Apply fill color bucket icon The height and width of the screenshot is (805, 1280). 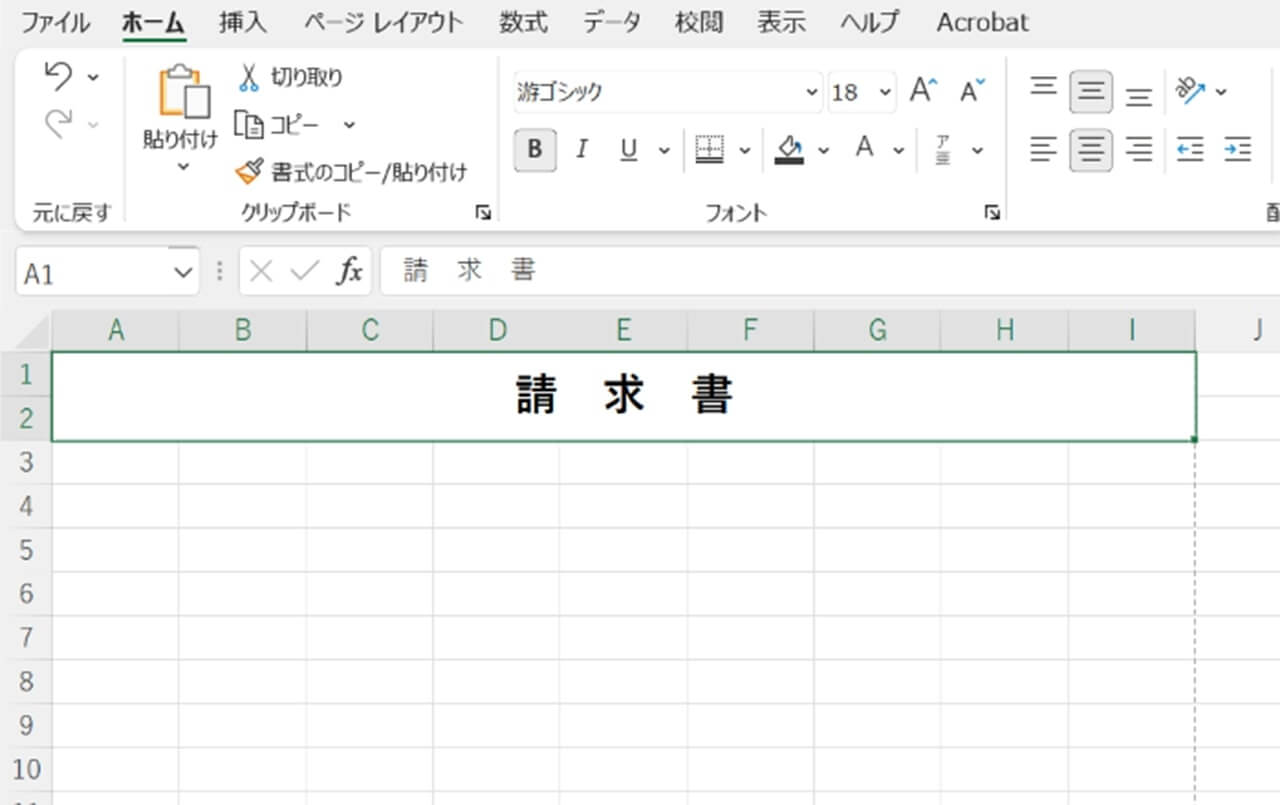[789, 150]
